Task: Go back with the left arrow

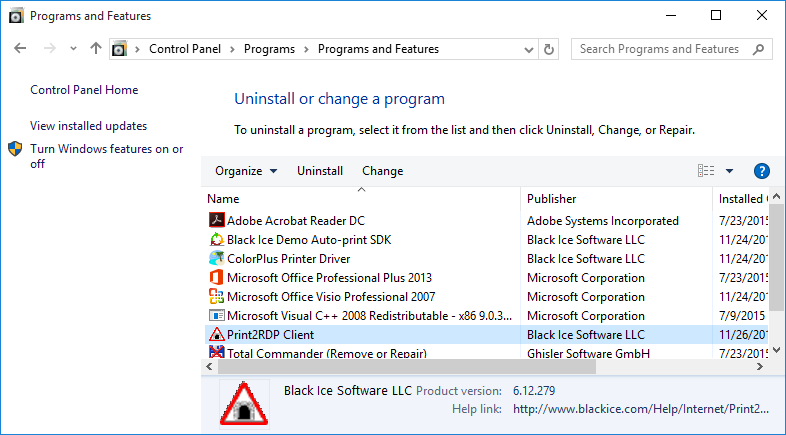Action: click(20, 49)
